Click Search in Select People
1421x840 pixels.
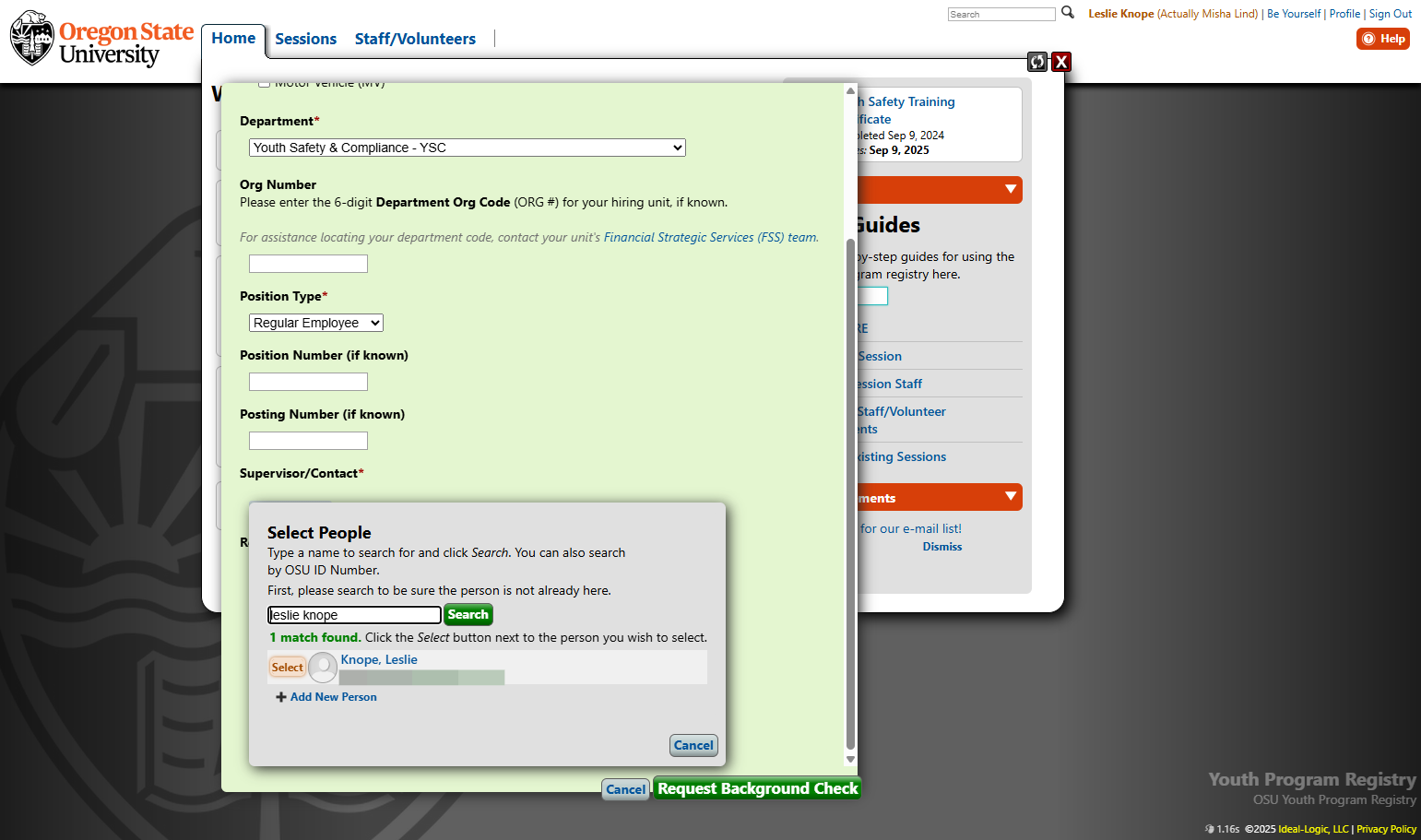point(468,615)
